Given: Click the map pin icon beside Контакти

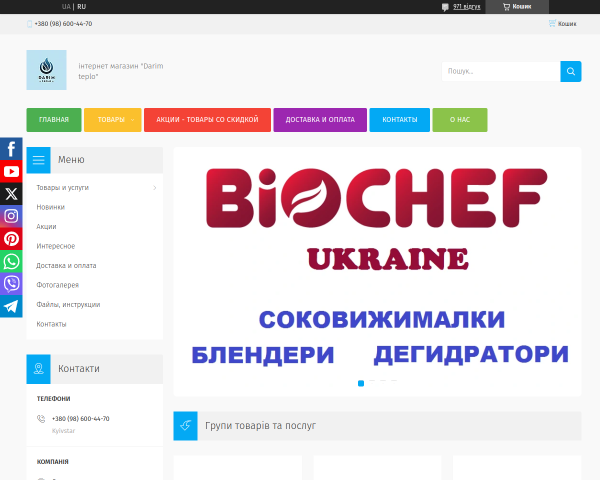Looking at the screenshot, I should click(x=38, y=369).
